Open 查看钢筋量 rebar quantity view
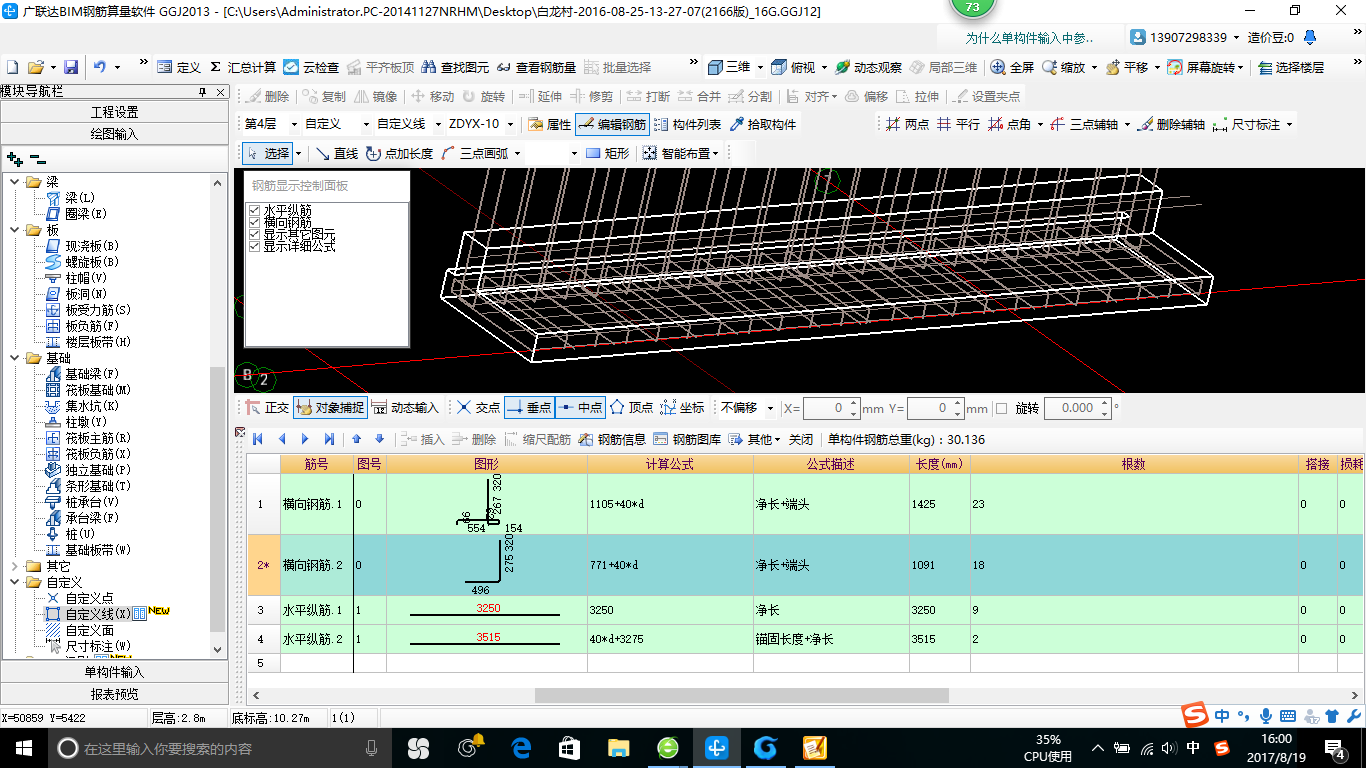 (536, 67)
